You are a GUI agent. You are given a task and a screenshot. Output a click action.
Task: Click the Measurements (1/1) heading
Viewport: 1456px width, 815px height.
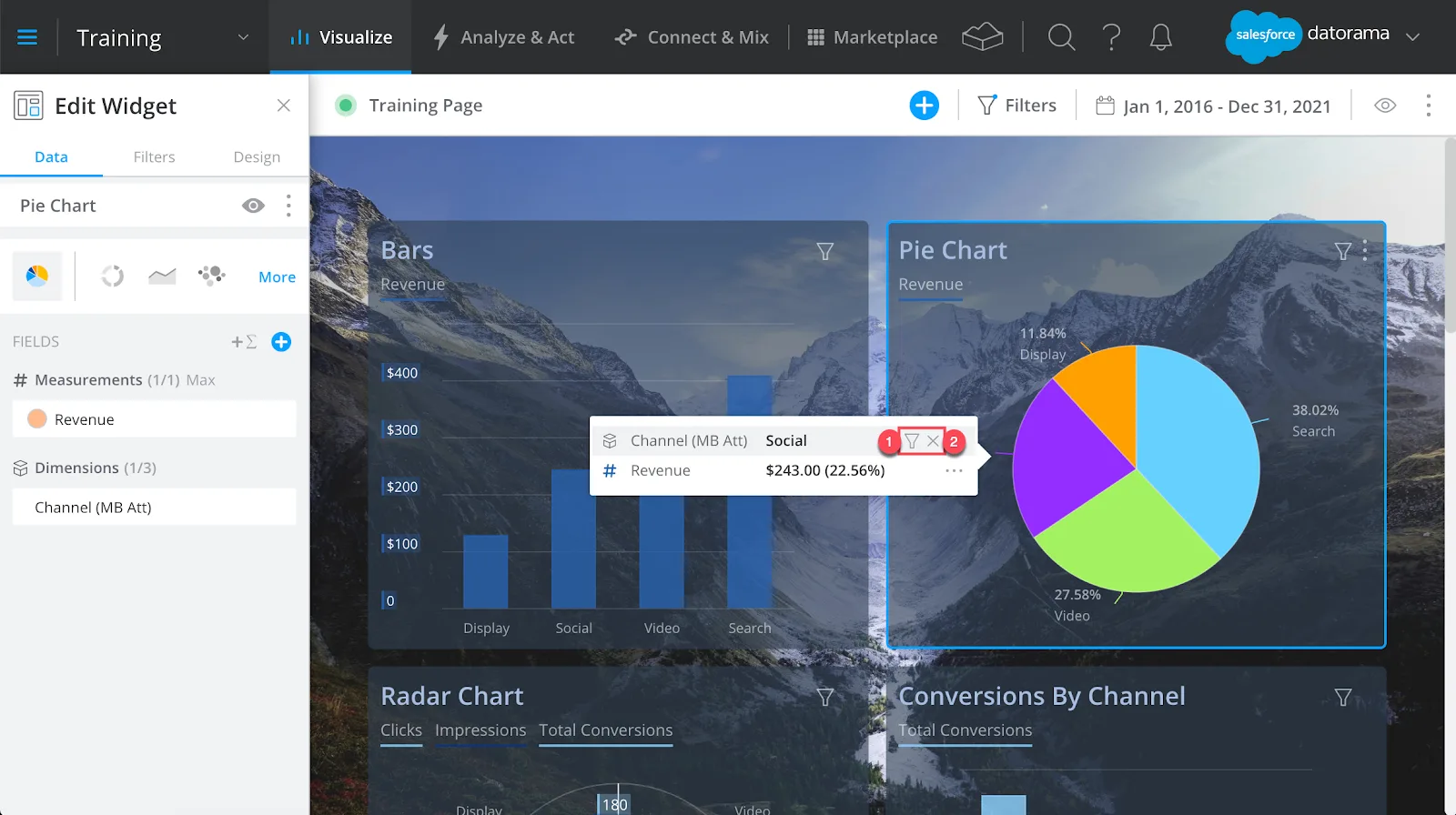pos(106,380)
